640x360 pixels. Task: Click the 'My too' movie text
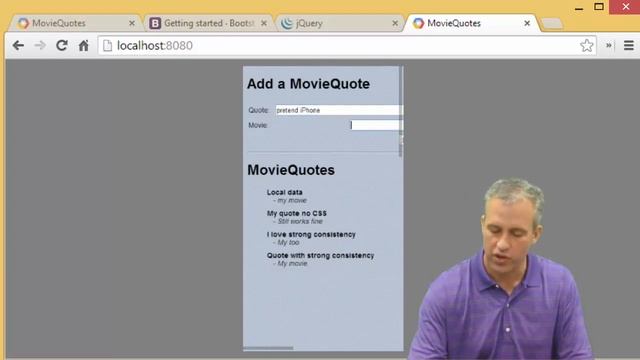(288, 242)
